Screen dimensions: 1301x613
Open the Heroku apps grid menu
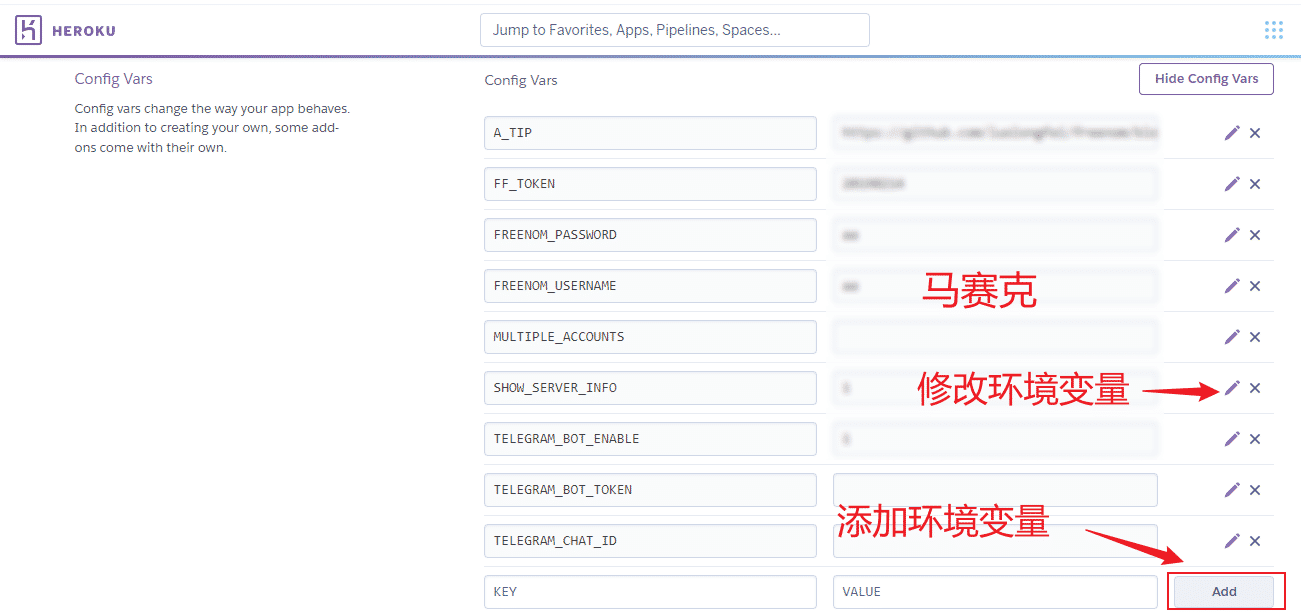coord(1273,29)
